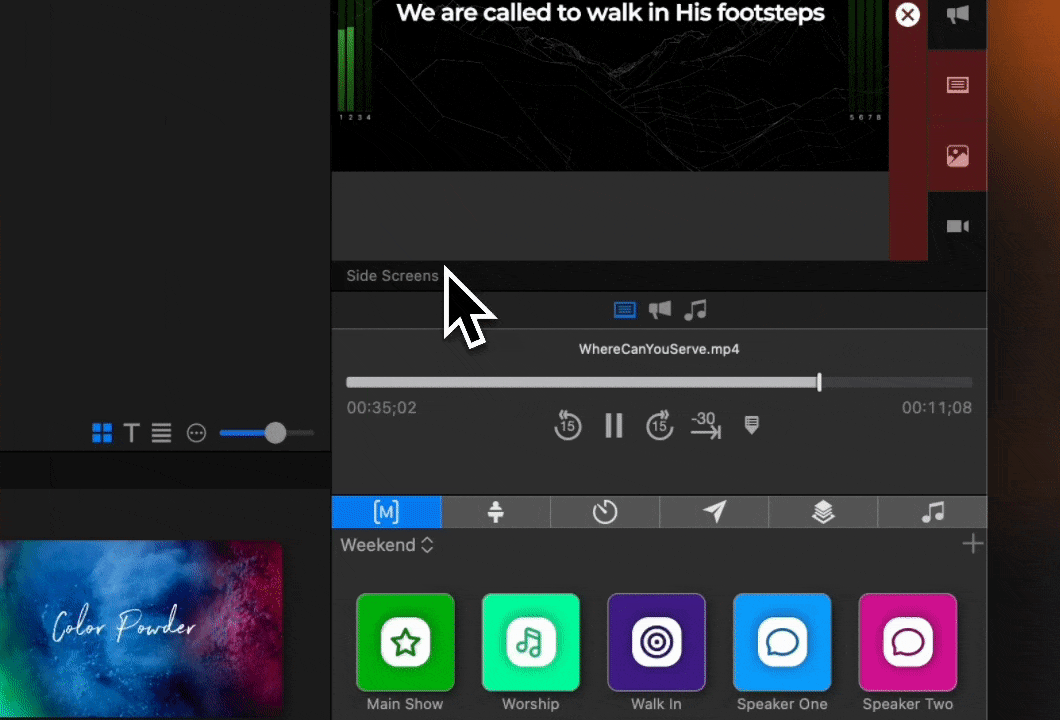Select the Color Powder media thumbnail

[x=141, y=626]
